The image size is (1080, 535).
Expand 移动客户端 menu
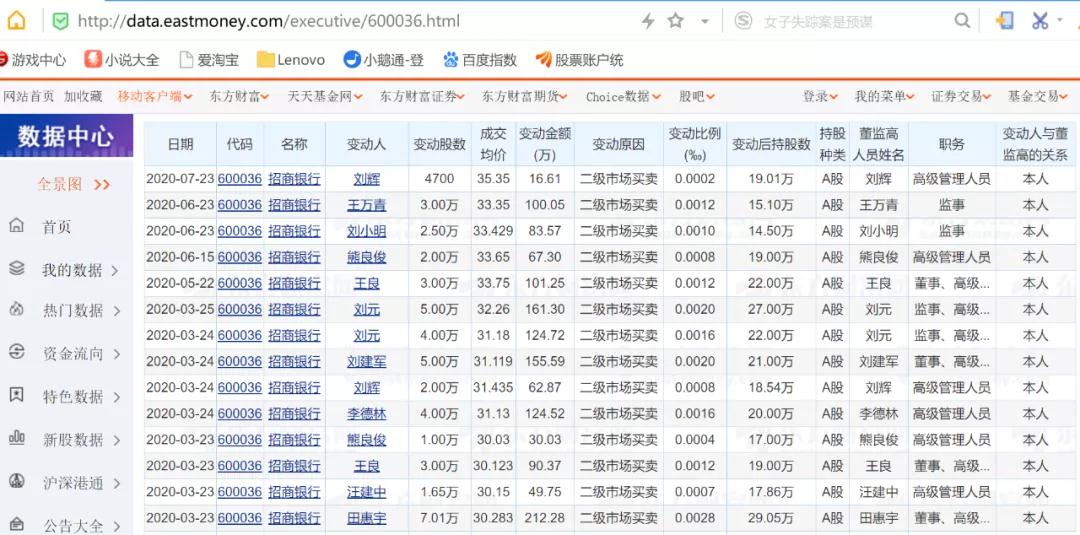pos(155,96)
